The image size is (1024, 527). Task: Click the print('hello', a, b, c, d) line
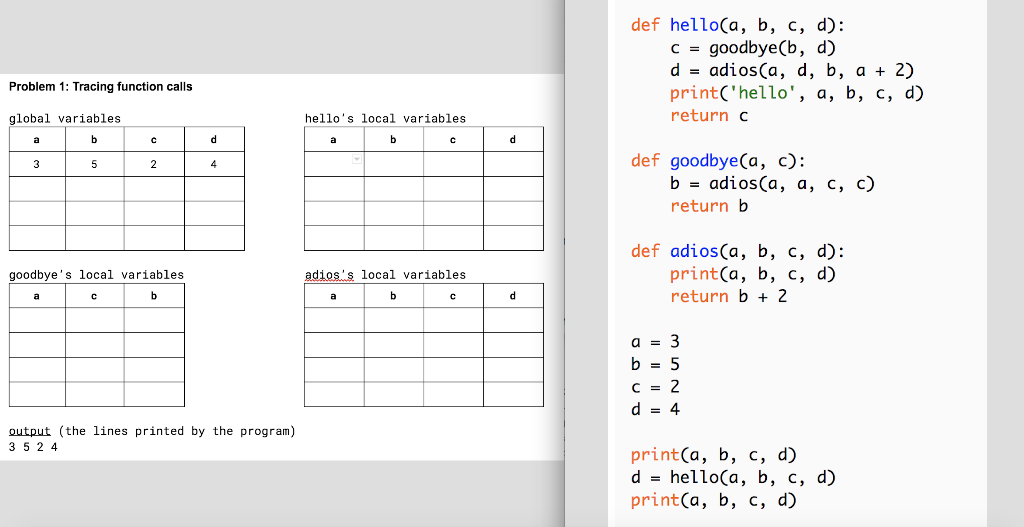click(x=797, y=93)
